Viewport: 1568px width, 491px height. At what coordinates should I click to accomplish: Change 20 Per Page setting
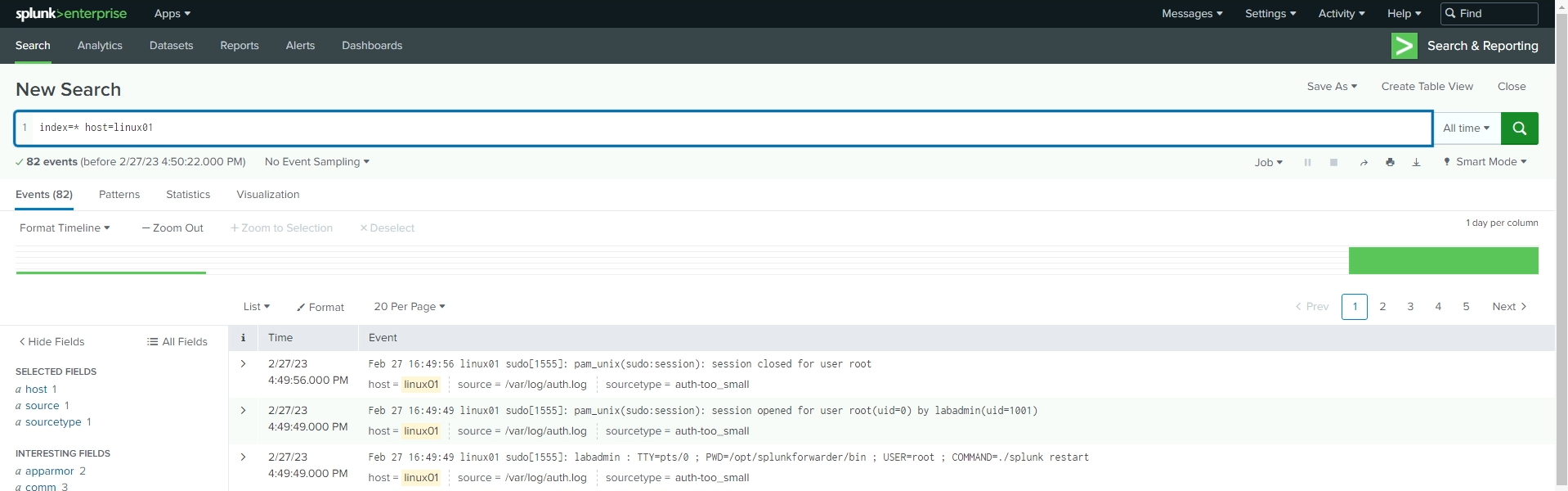(x=410, y=307)
